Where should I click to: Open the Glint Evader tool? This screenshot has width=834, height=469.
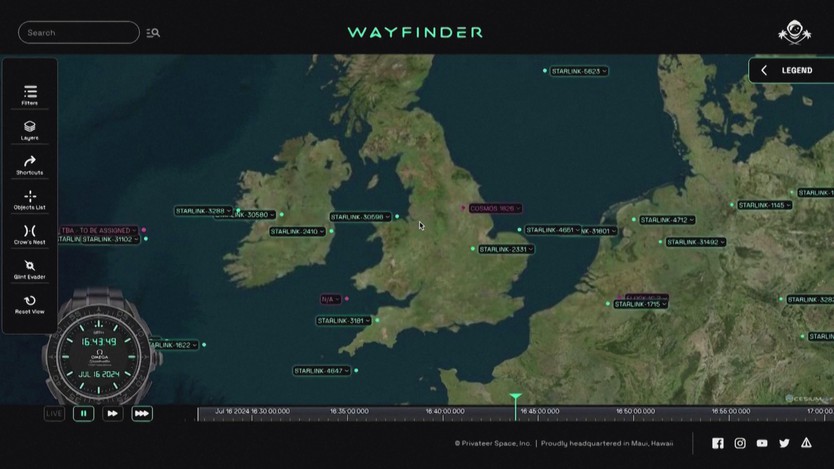click(x=30, y=269)
